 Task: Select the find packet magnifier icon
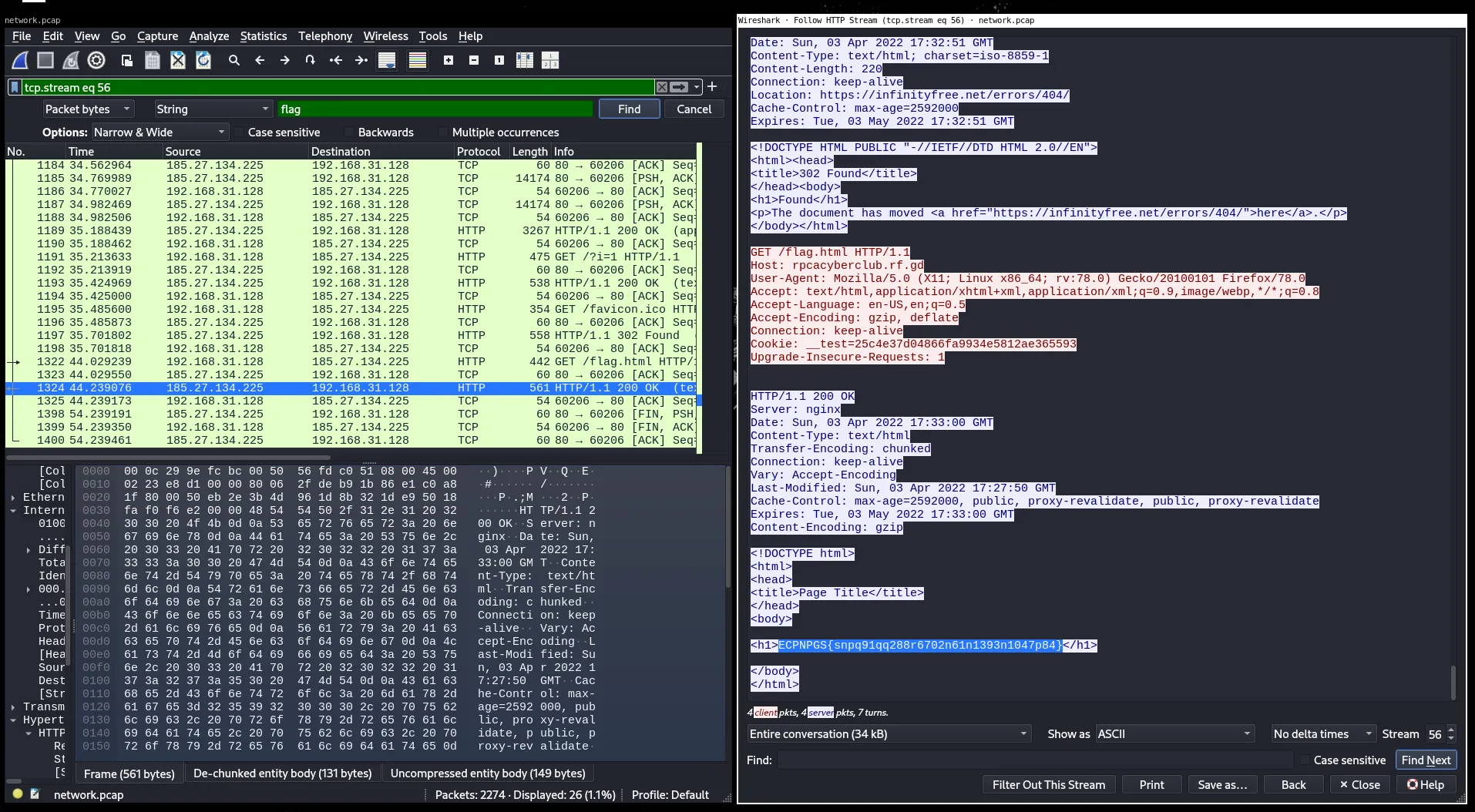234,60
